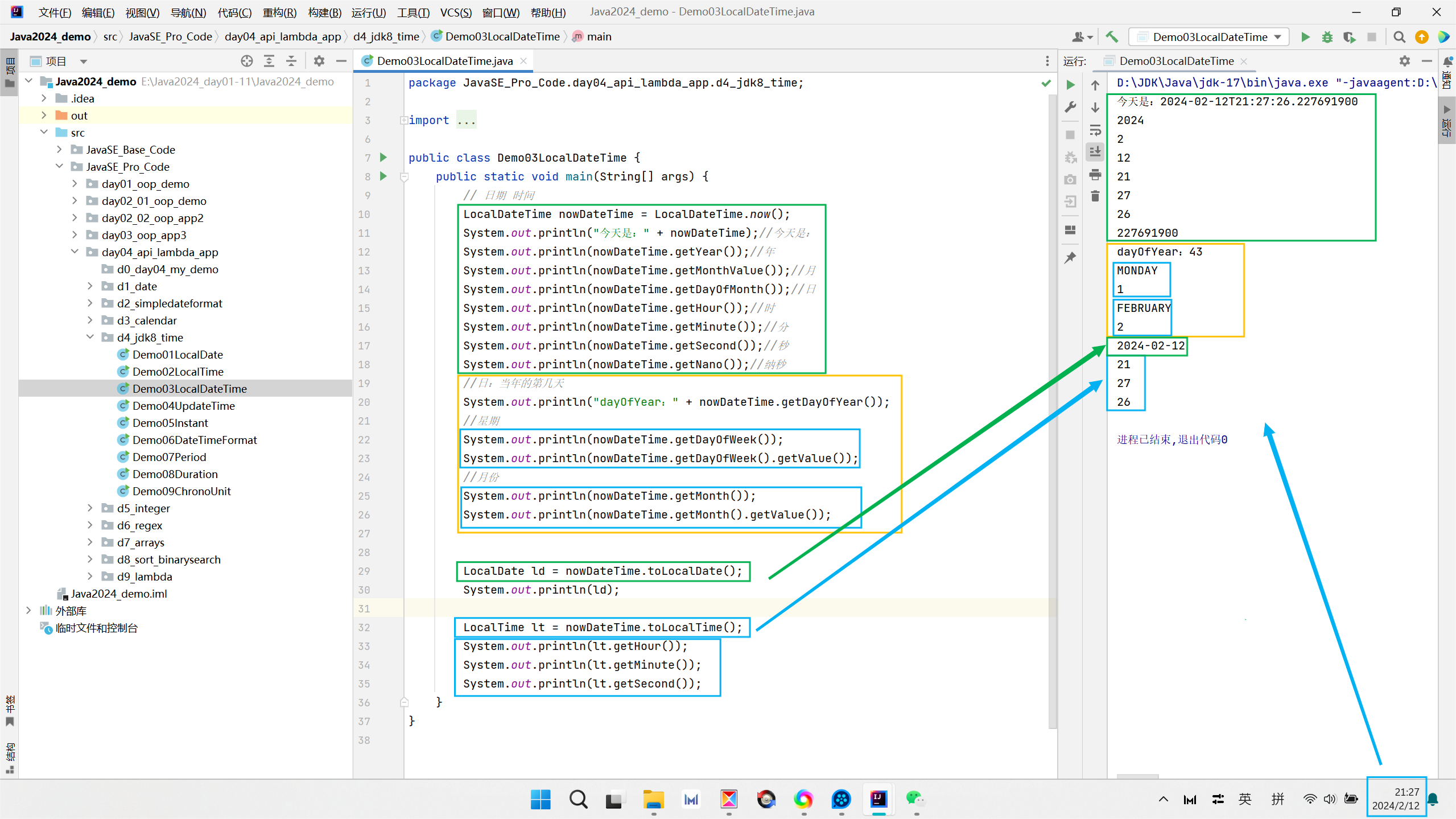Rerun the program from the Run panel
Screen dimensions: 1456x819
1070,85
